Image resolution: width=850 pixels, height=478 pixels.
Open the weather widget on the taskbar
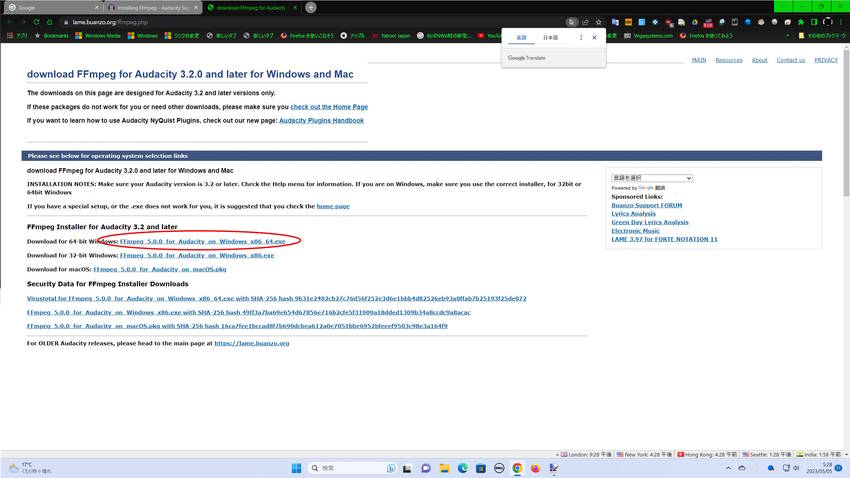28,468
